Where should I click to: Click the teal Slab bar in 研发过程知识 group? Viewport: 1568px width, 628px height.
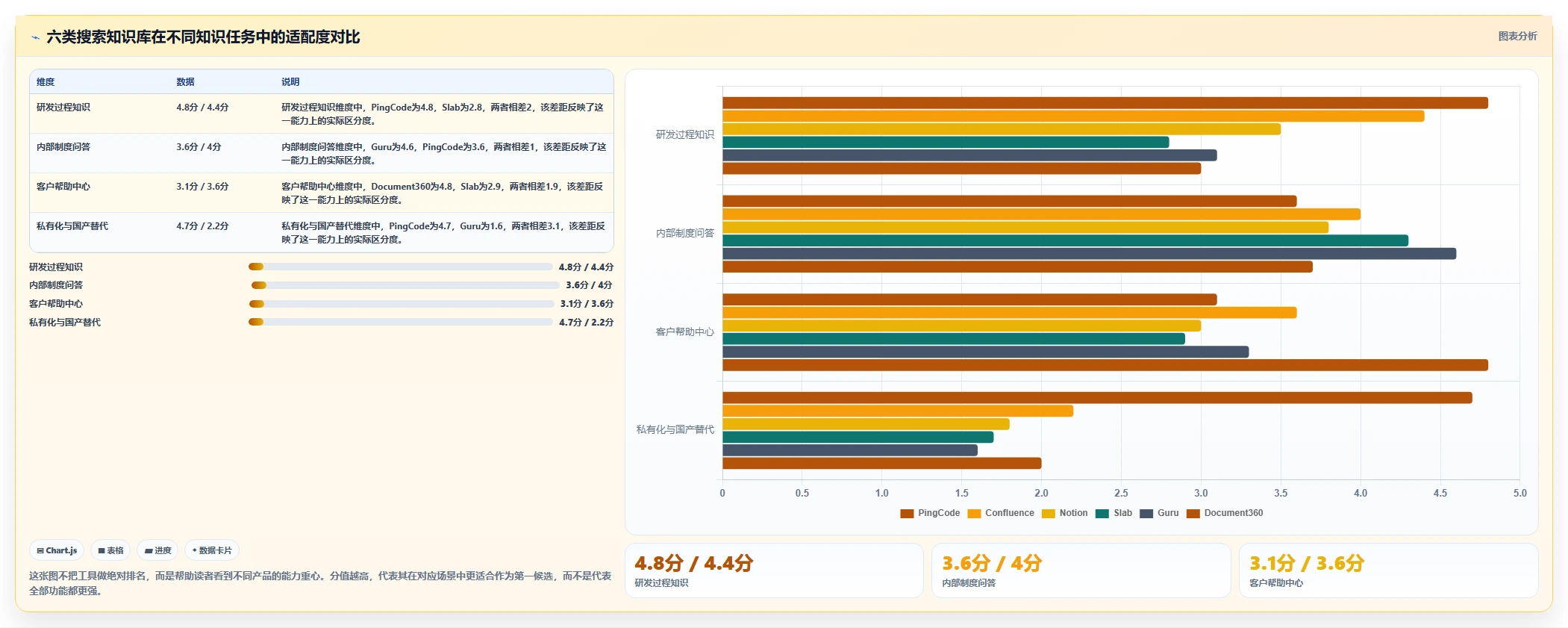[x=946, y=143]
